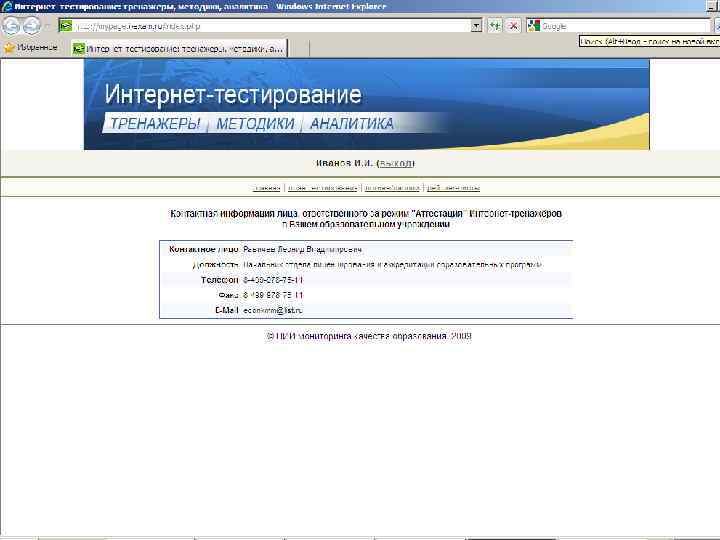Viewport: 720px width, 540px height.
Task: Click the НИИ мониторинга качества образования footer
Action: pos(369,336)
